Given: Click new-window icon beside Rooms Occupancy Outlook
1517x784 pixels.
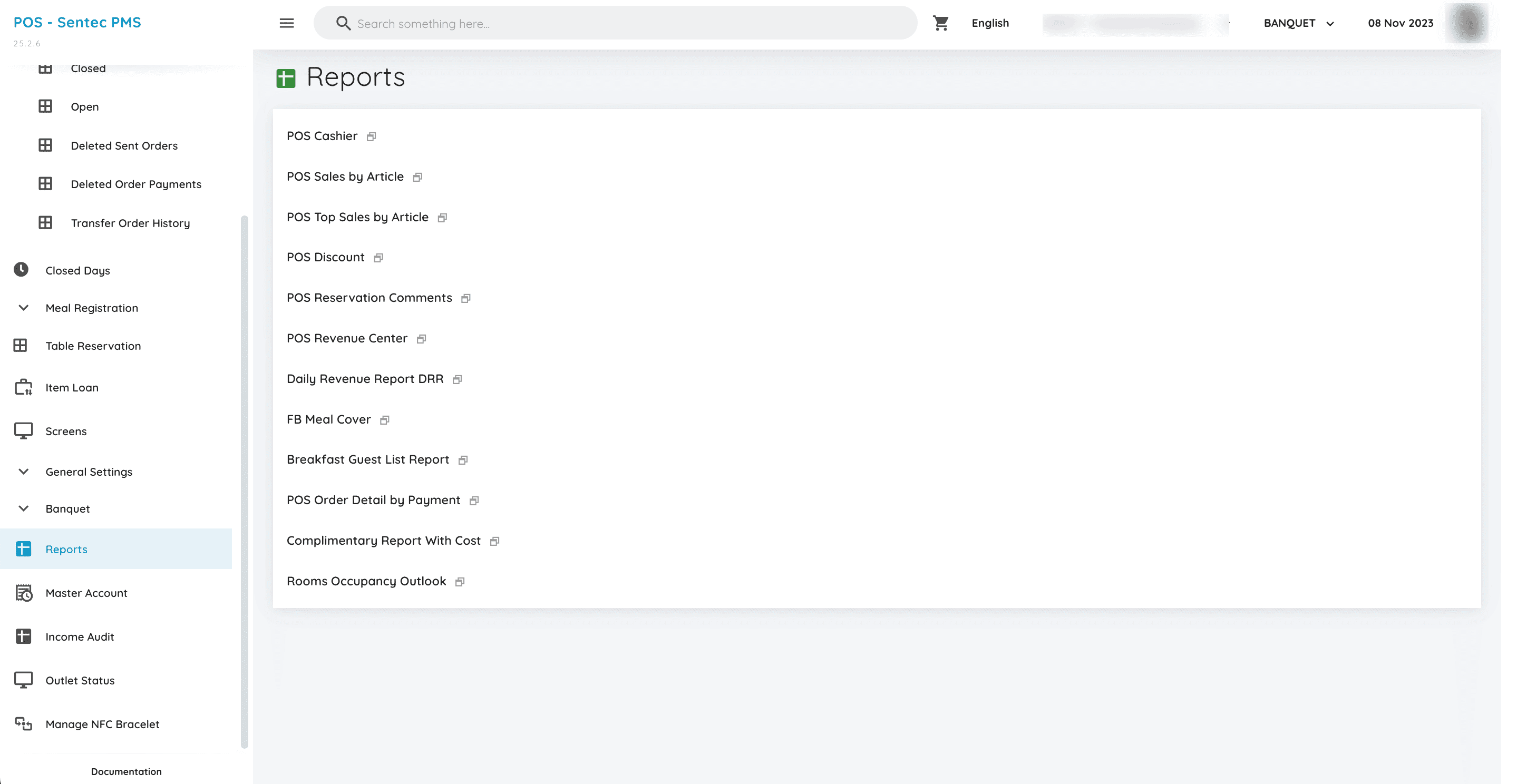Looking at the screenshot, I should [460, 582].
